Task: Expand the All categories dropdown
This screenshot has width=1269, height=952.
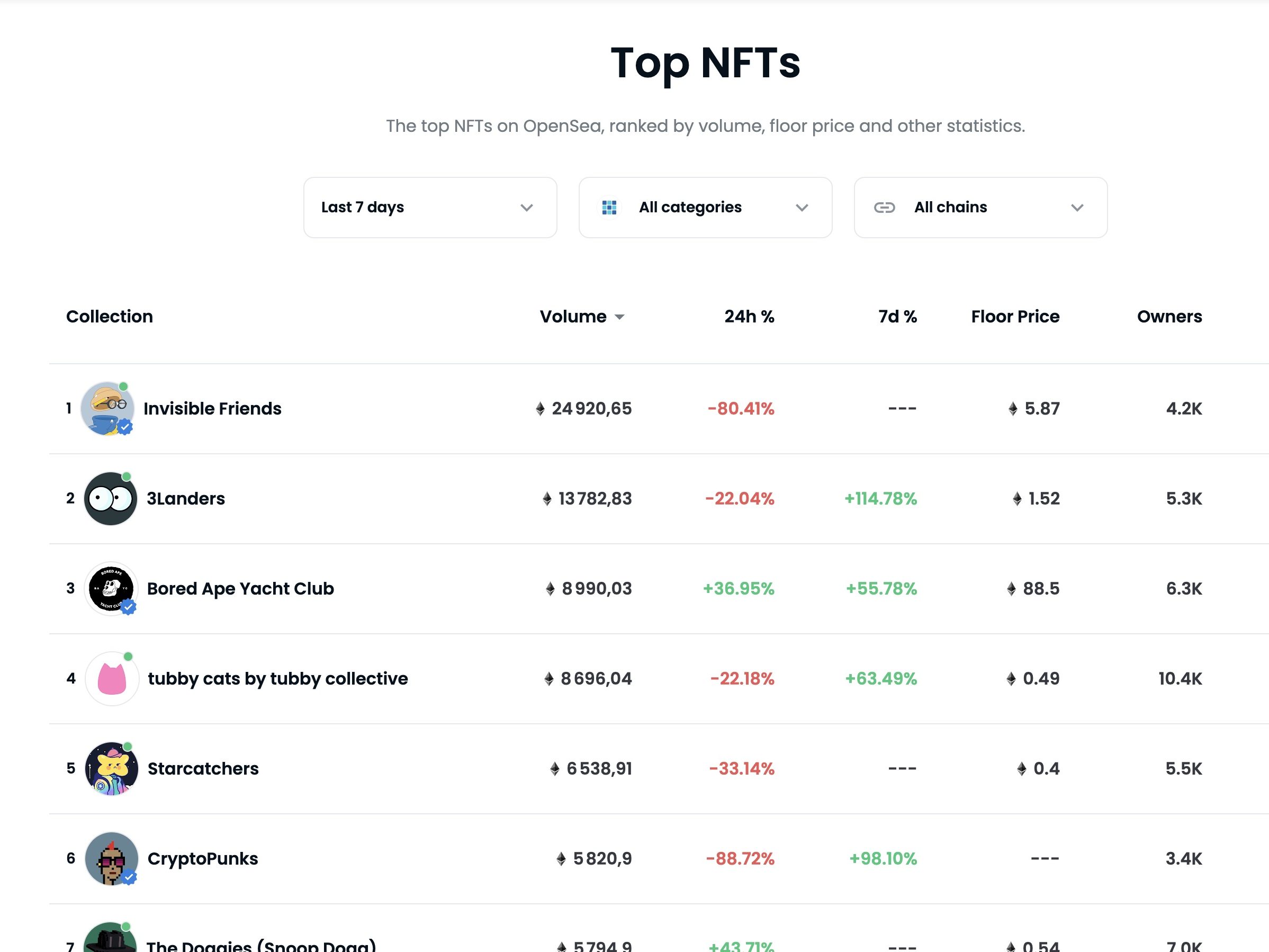Action: tap(705, 207)
